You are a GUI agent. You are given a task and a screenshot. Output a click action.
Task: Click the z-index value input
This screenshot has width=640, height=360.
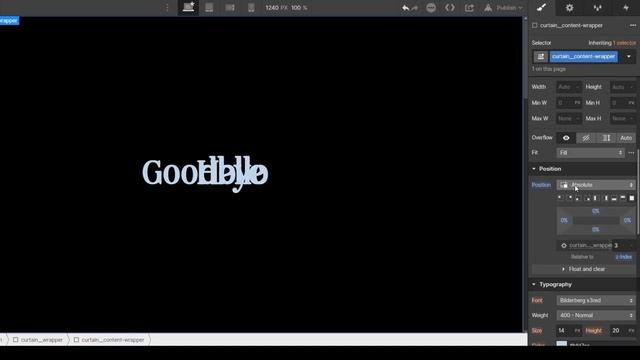click(x=623, y=245)
